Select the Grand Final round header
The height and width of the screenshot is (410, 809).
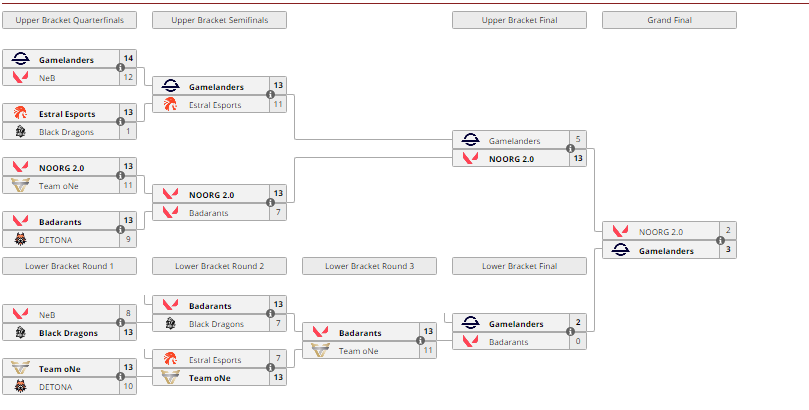pos(669,20)
